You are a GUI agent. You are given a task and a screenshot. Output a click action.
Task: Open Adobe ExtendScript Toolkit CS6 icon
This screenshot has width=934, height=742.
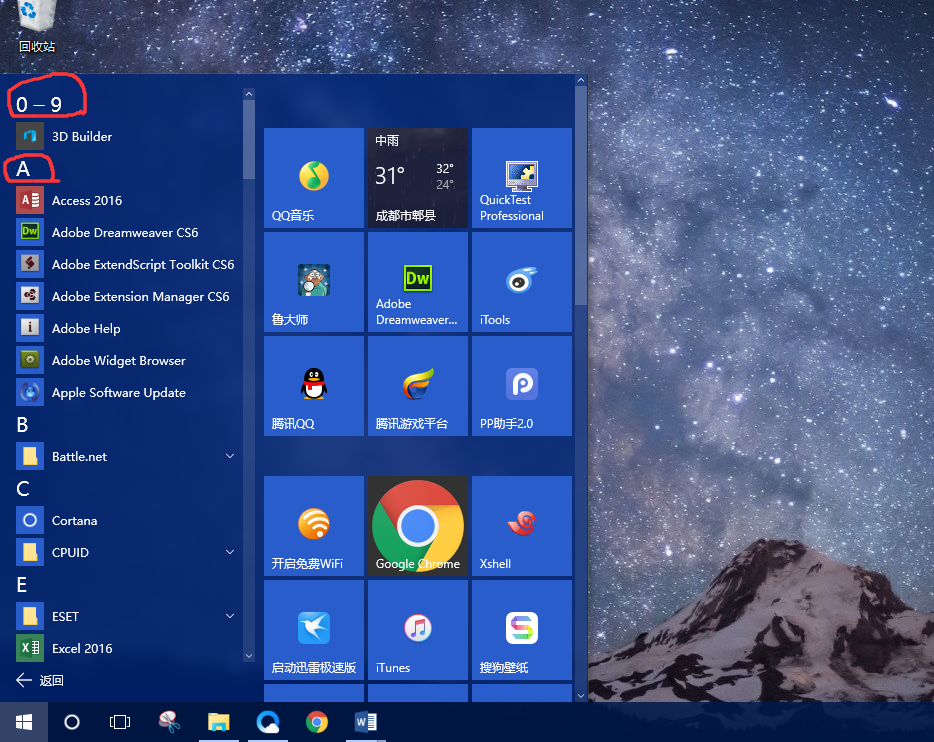click(30, 264)
